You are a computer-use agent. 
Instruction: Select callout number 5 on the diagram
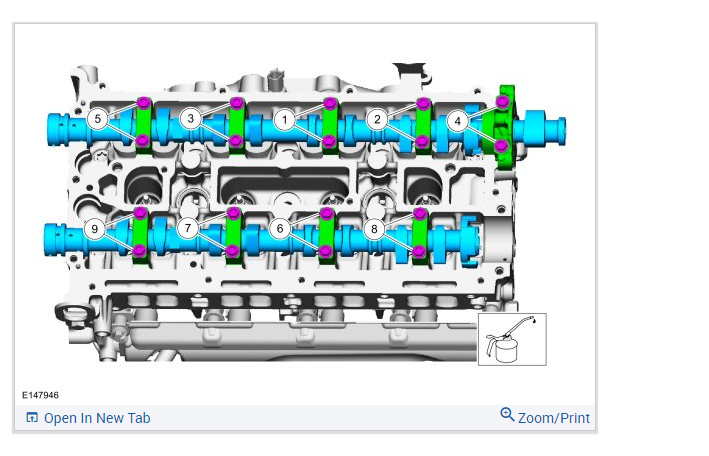97,119
